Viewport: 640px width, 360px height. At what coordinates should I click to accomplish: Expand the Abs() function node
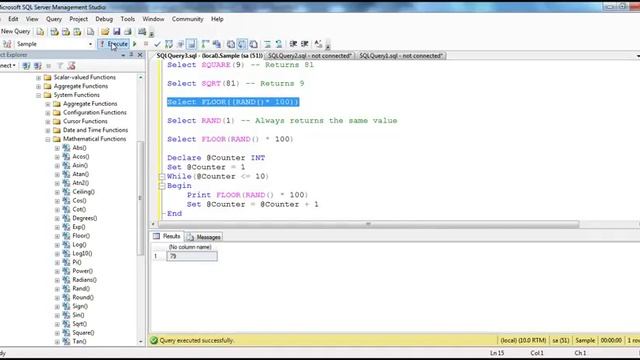coord(57,148)
